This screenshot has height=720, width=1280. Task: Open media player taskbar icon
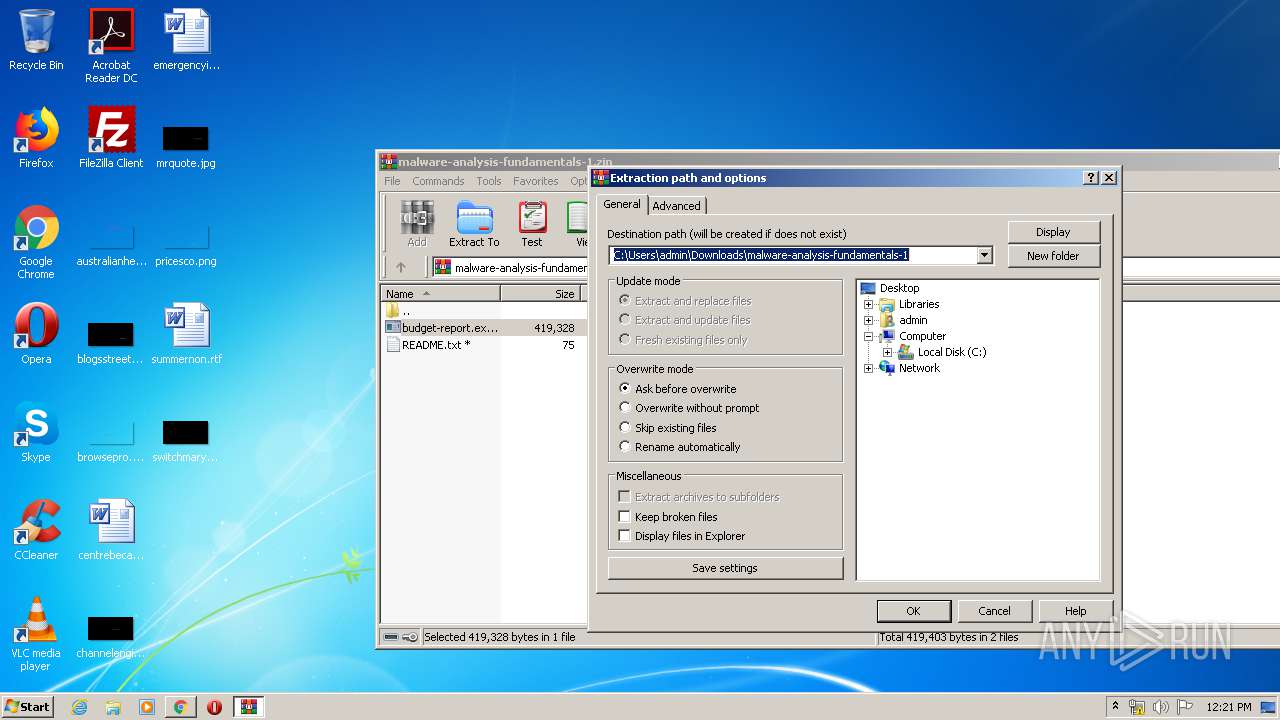click(x=147, y=707)
